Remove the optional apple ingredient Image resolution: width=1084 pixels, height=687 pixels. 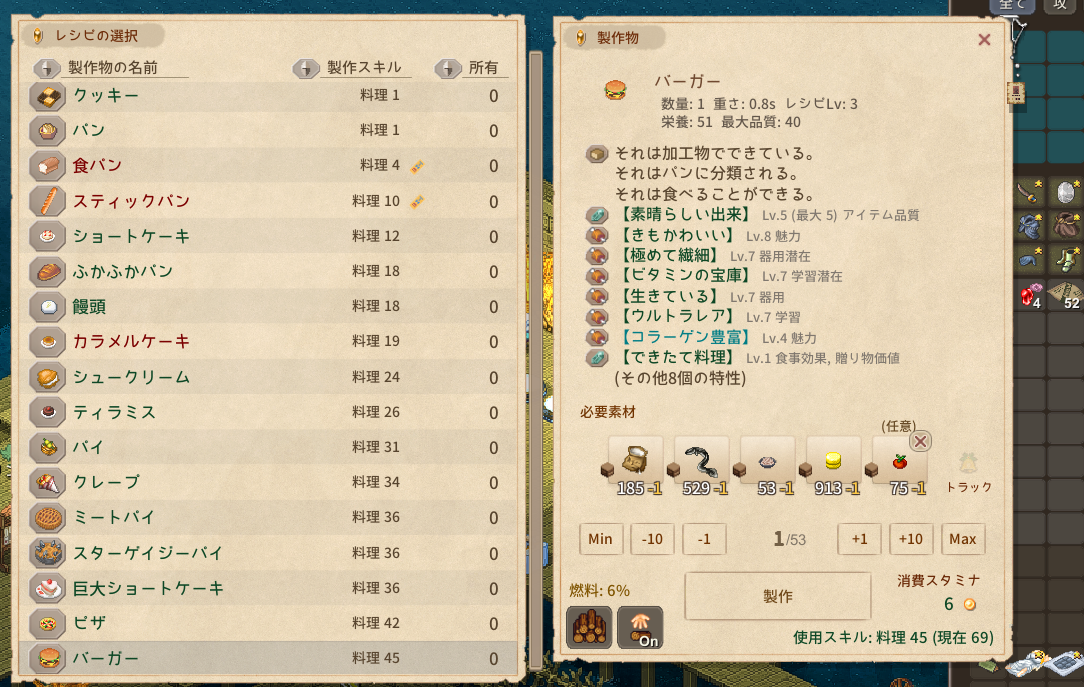coord(920,441)
